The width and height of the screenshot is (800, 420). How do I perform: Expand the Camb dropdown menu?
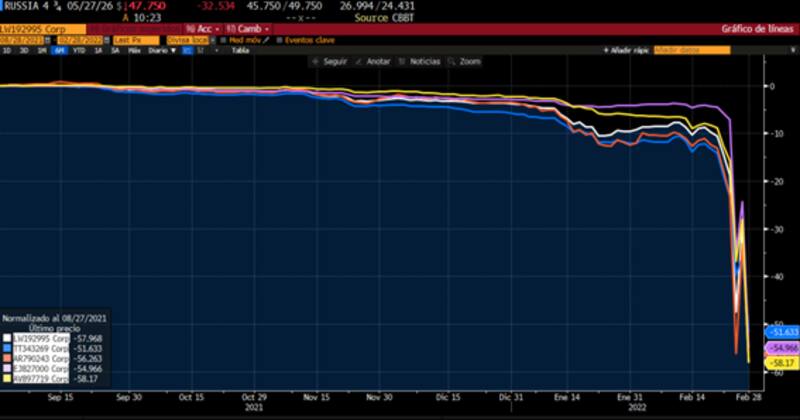tap(248, 30)
